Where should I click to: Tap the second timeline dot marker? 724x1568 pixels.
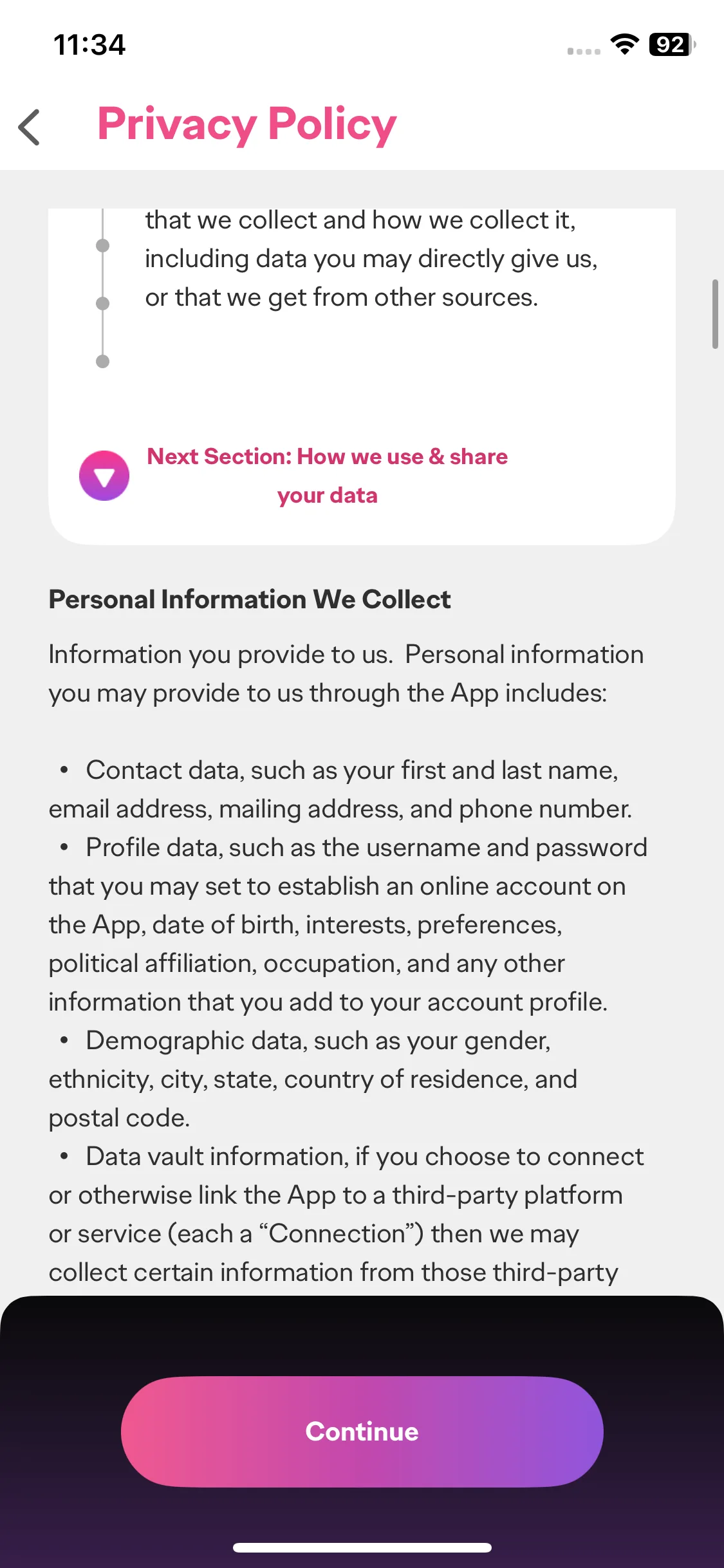click(x=102, y=303)
